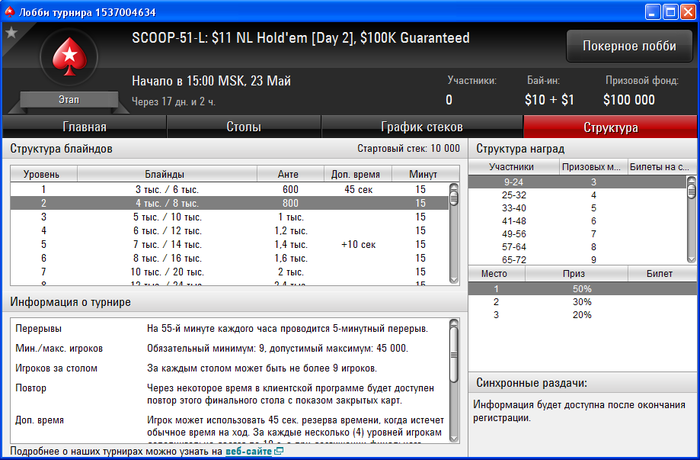Click the tournament info scrollbar thumb
Image resolution: width=700 pixels, height=460 pixels.
(454, 355)
